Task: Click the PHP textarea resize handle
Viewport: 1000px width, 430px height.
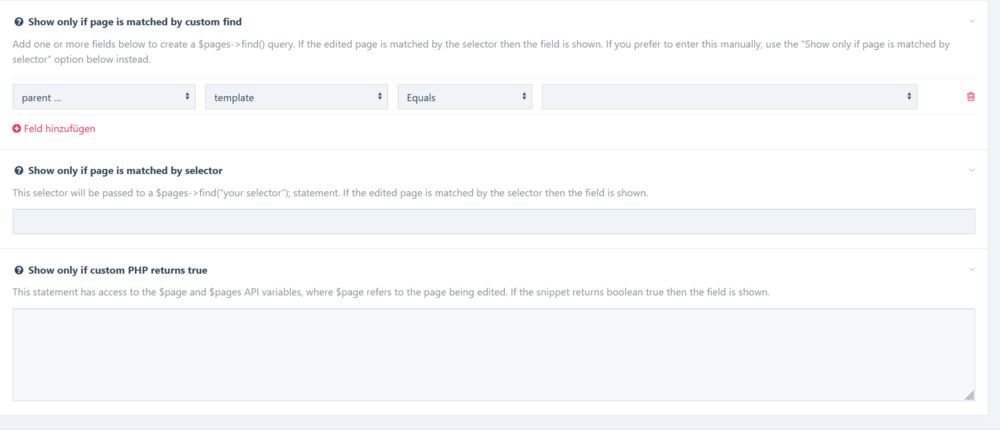Action: click(969, 396)
